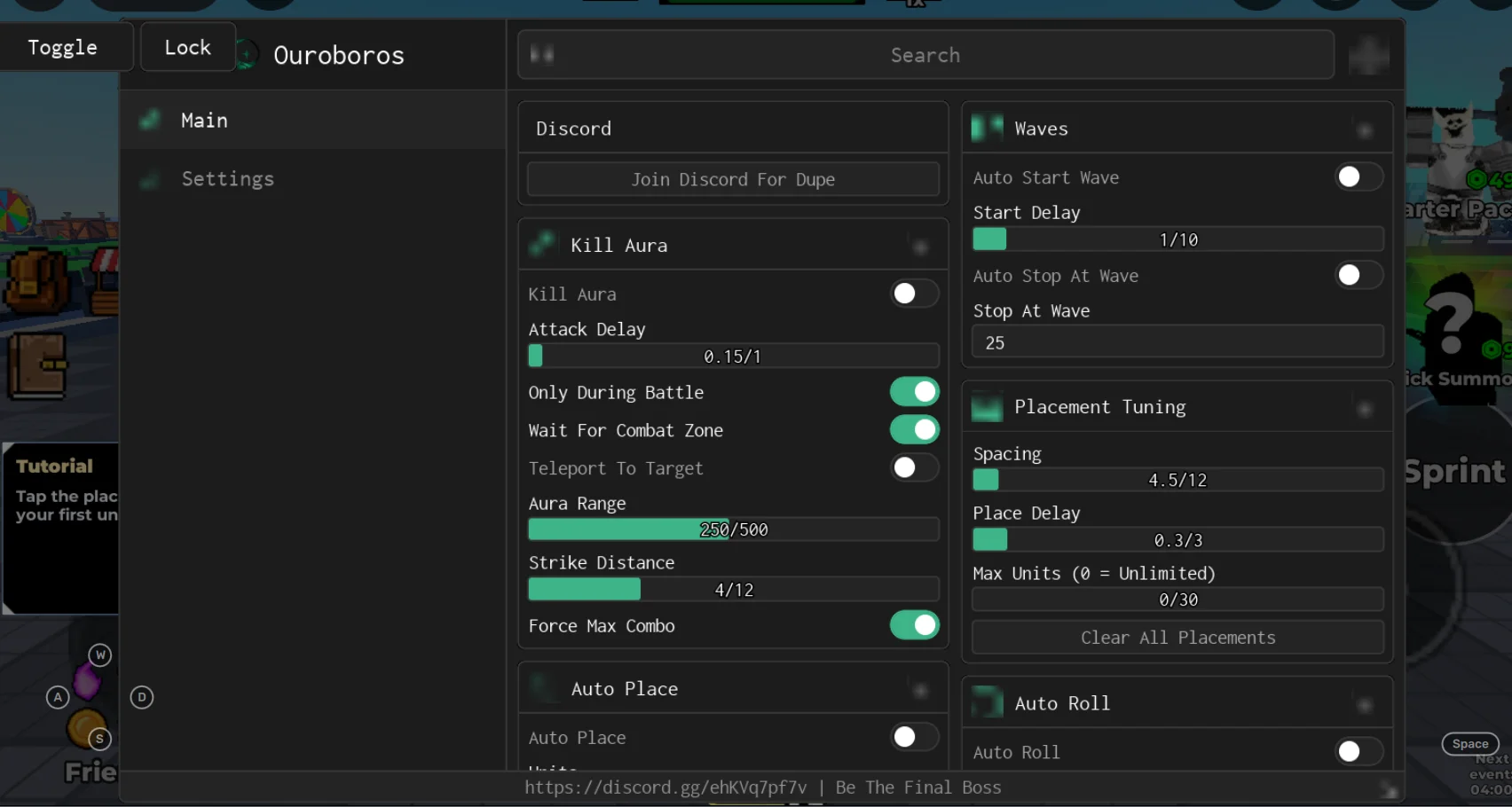Click the Stop At Wave input
Viewport: 1512px width, 807px height.
point(1178,342)
